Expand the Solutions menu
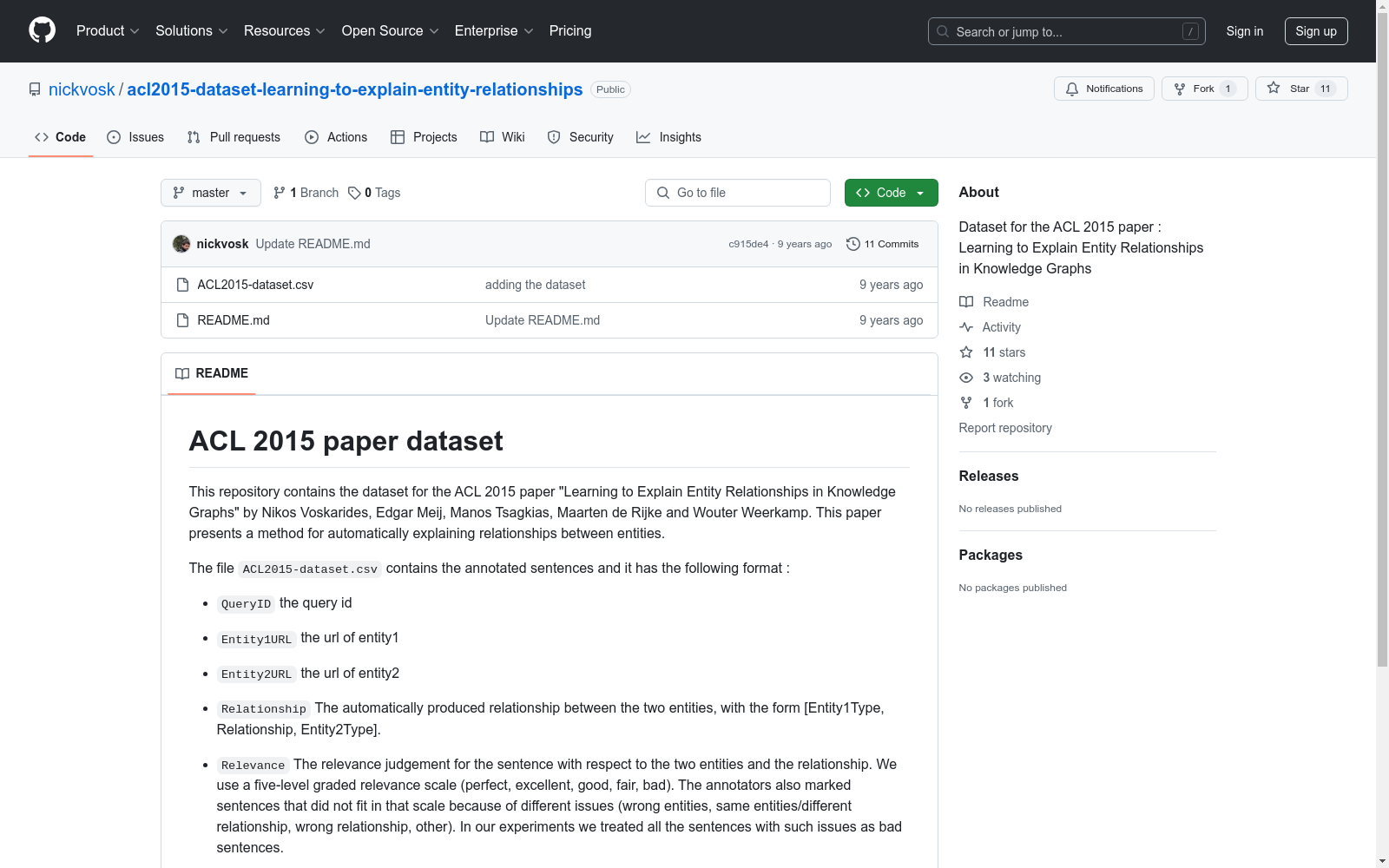 tap(192, 31)
